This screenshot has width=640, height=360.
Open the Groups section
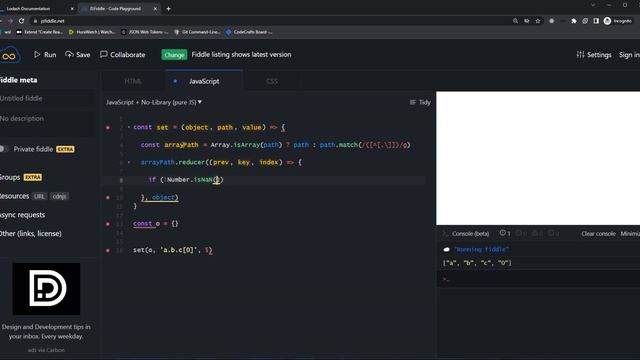(x=10, y=177)
